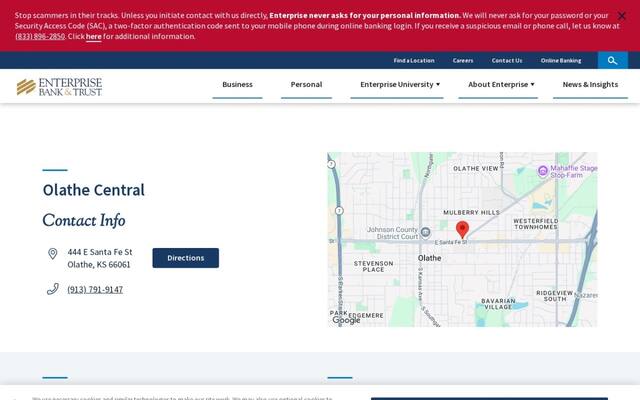This screenshot has height=400, width=640.
Task: Go to Online Banking
Action: pyautogui.click(x=561, y=60)
